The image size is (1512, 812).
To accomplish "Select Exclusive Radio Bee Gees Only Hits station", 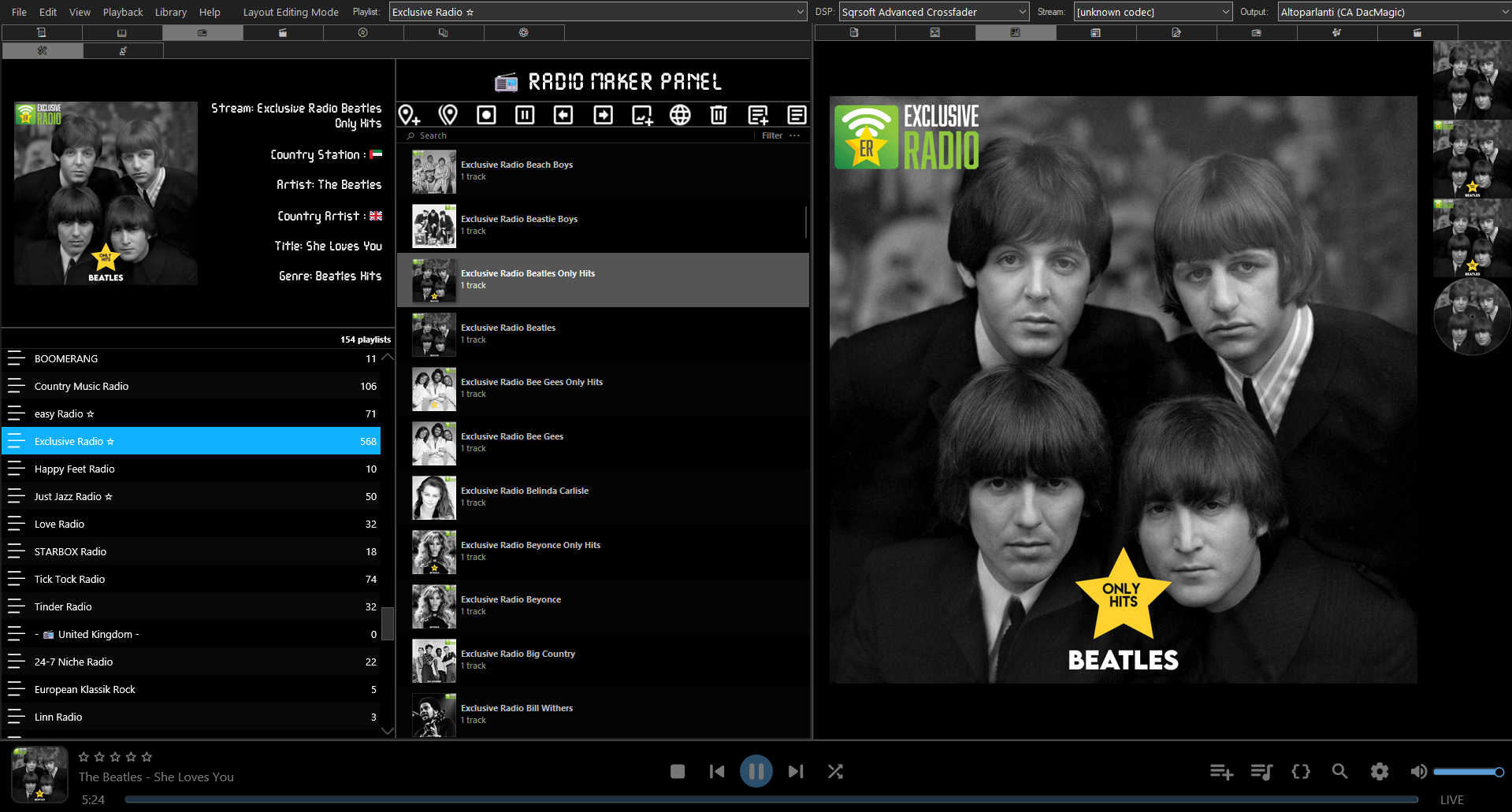I will click(603, 388).
